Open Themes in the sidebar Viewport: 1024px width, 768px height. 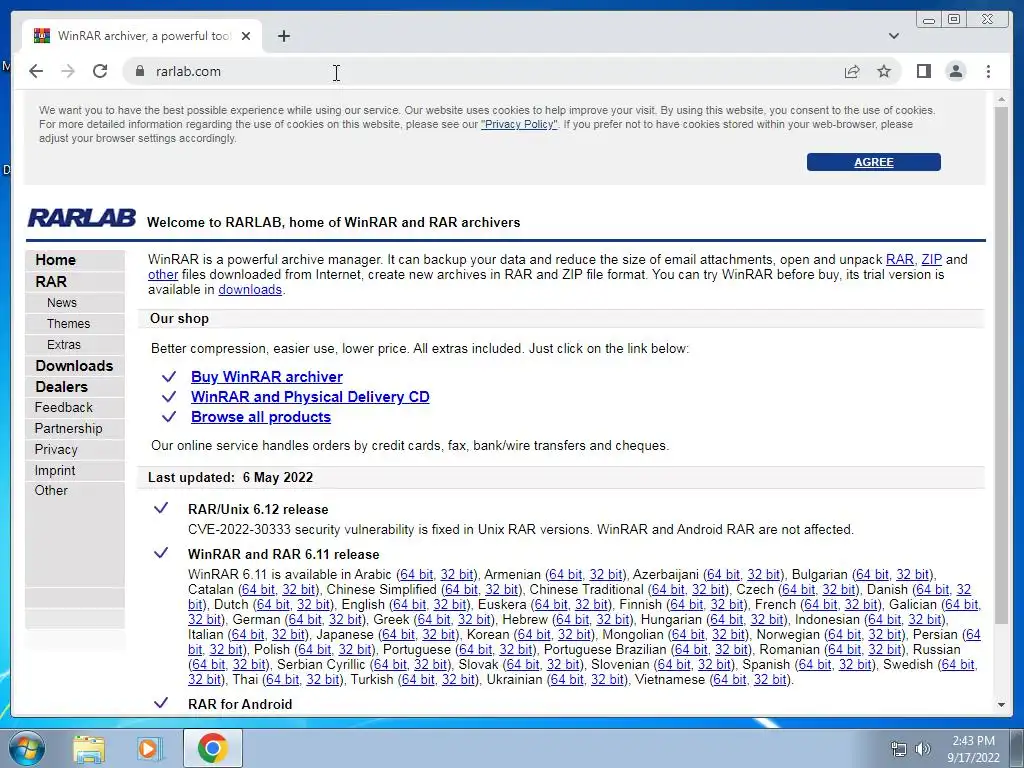(x=68, y=324)
